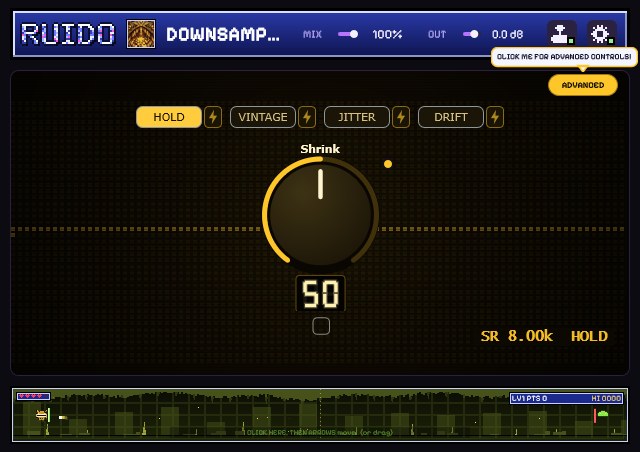The image size is (640, 452).
Task: Click the green enemy in the mini game
Action: click(x=603, y=414)
